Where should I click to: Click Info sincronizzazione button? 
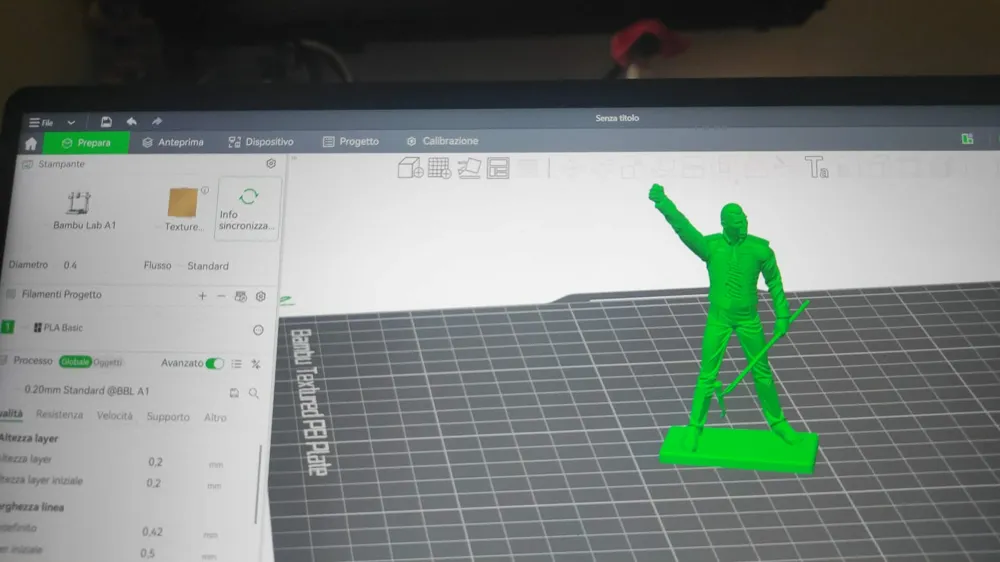(247, 209)
